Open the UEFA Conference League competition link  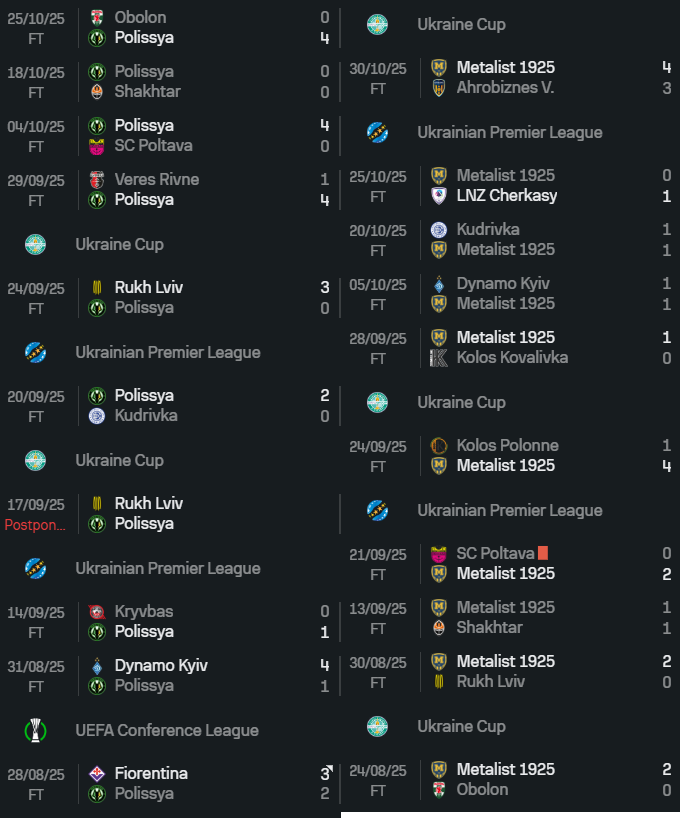click(x=166, y=730)
